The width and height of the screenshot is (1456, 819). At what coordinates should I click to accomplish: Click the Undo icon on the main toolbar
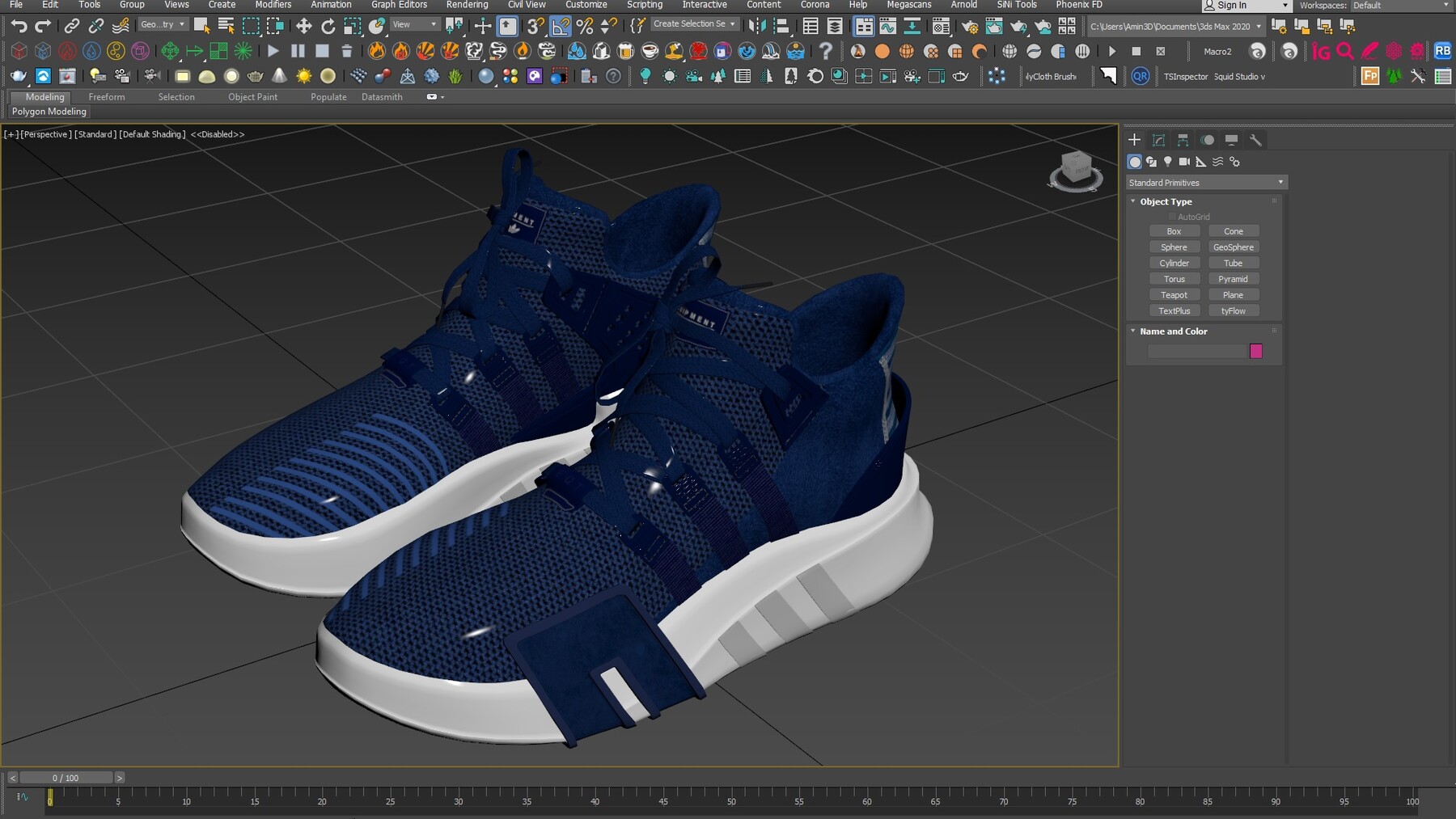(20, 26)
